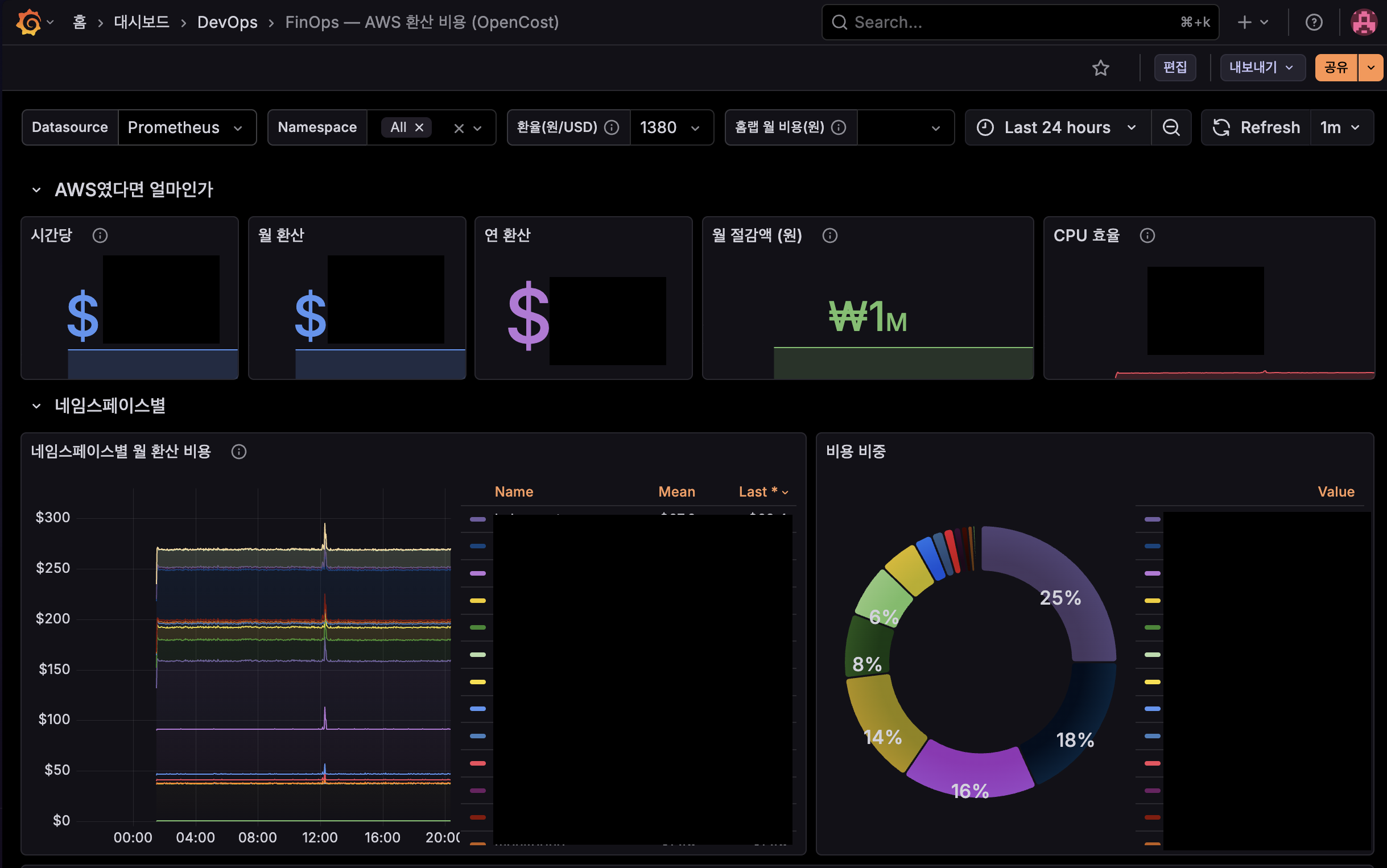Open the 환율 1380 value dropdown
This screenshot has height=868, width=1387.
tap(672, 127)
